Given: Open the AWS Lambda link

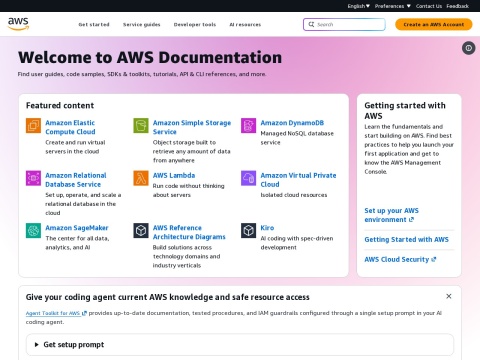Looking at the screenshot, I should click(x=174, y=175).
